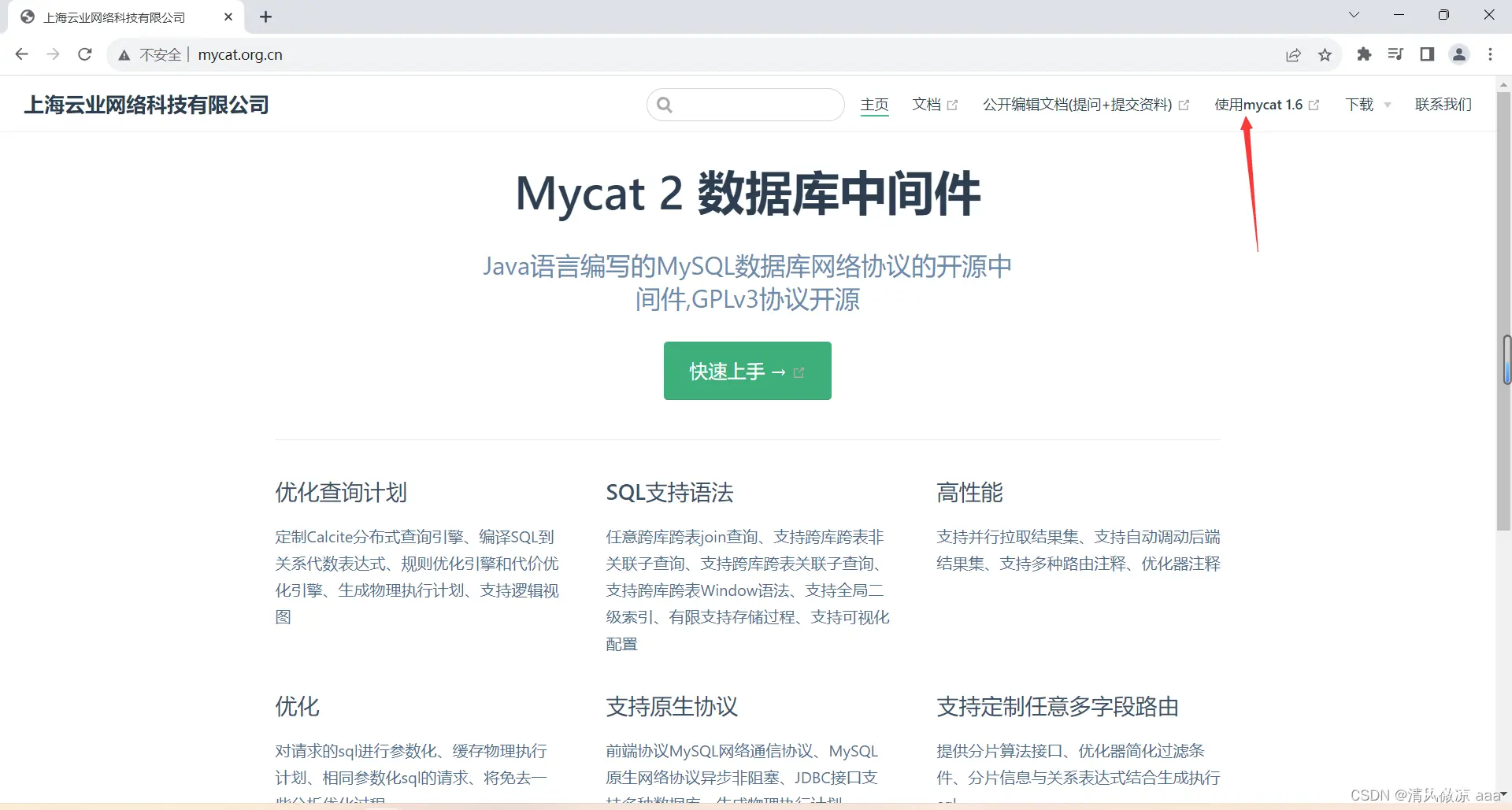Image resolution: width=1512 pixels, height=810 pixels.
Task: Open a new browser tab
Action: pos(266,17)
